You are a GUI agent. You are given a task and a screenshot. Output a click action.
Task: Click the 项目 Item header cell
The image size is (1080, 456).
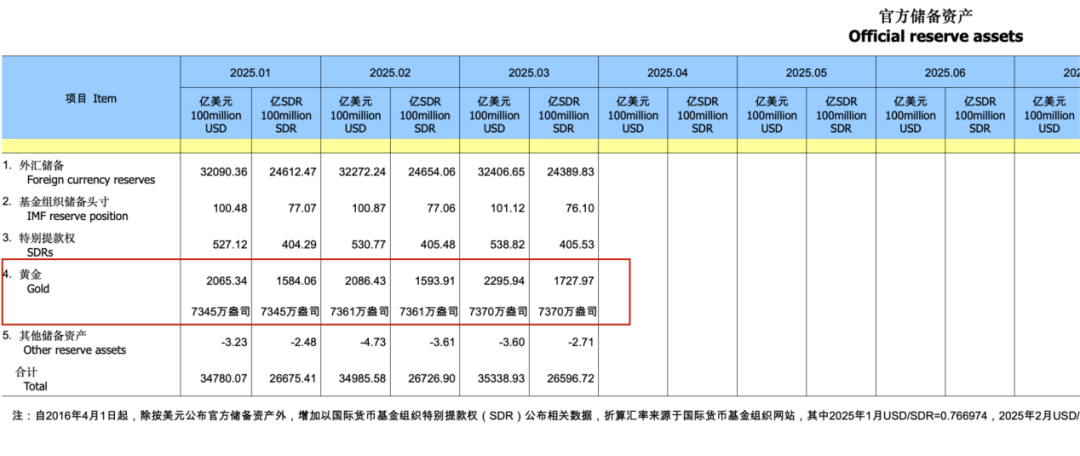click(x=91, y=99)
